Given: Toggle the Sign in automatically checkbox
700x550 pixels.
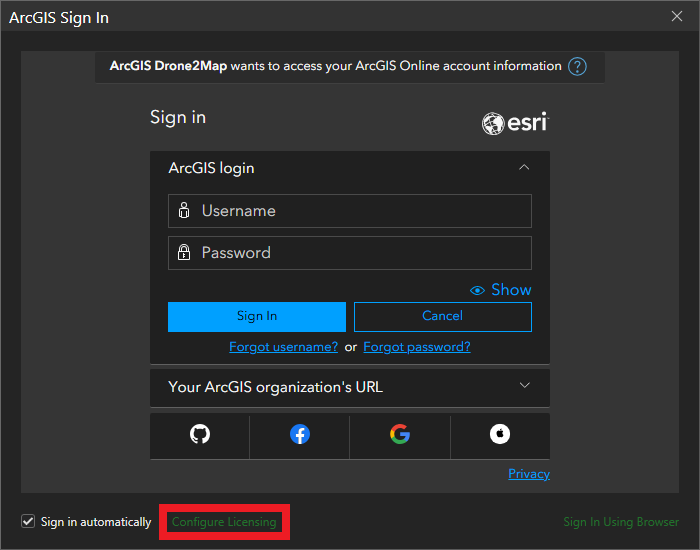Looking at the screenshot, I should [x=28, y=521].
